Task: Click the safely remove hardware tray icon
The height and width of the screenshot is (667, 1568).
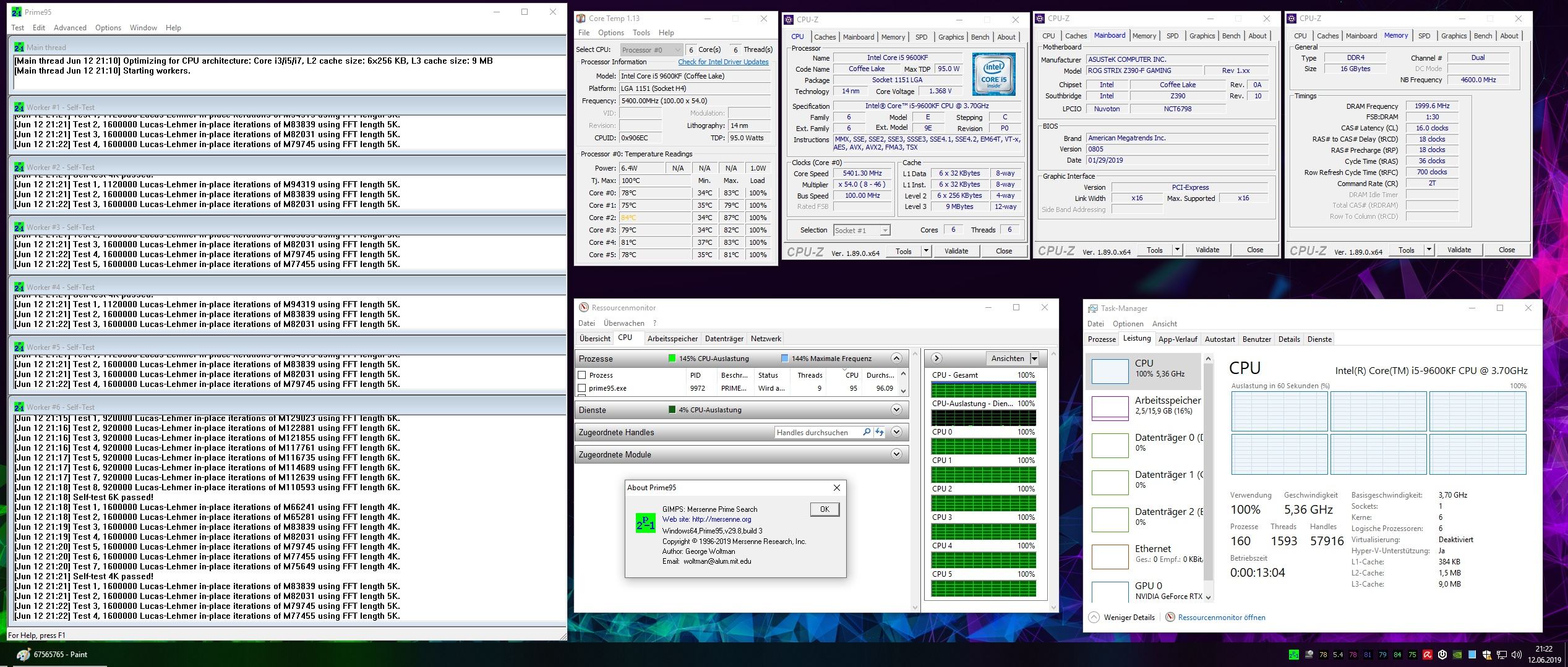Action: point(1309,655)
